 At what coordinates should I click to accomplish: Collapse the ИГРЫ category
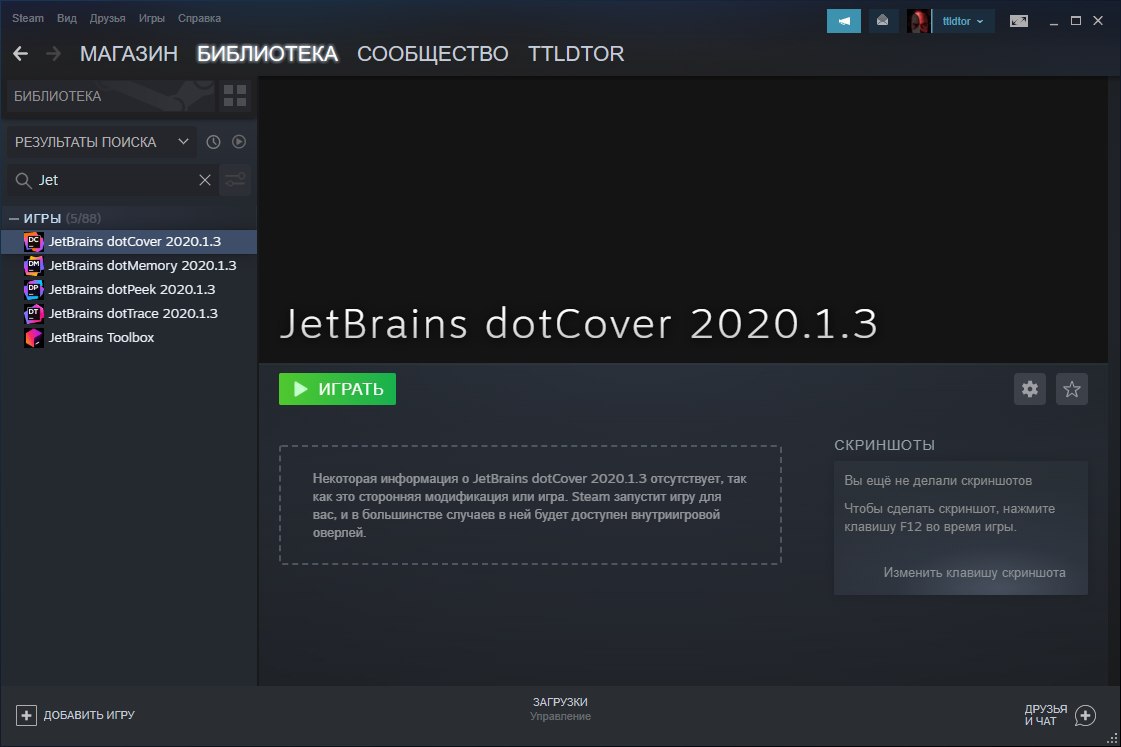pyautogui.click(x=14, y=218)
